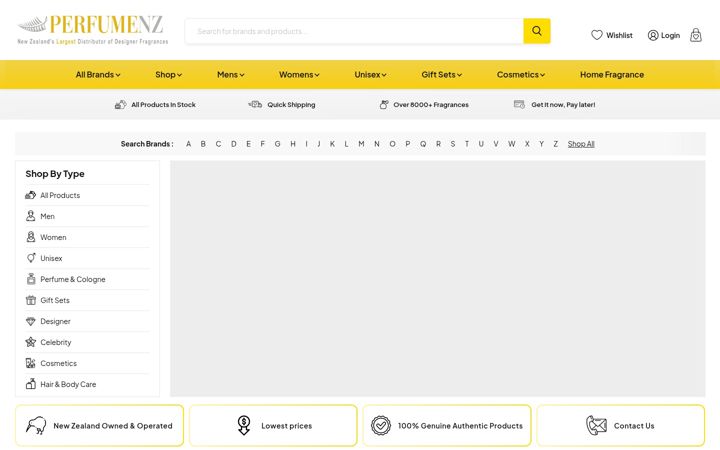The height and width of the screenshot is (450, 720).
Task: Expand the Womens dropdown menu
Action: (x=299, y=74)
